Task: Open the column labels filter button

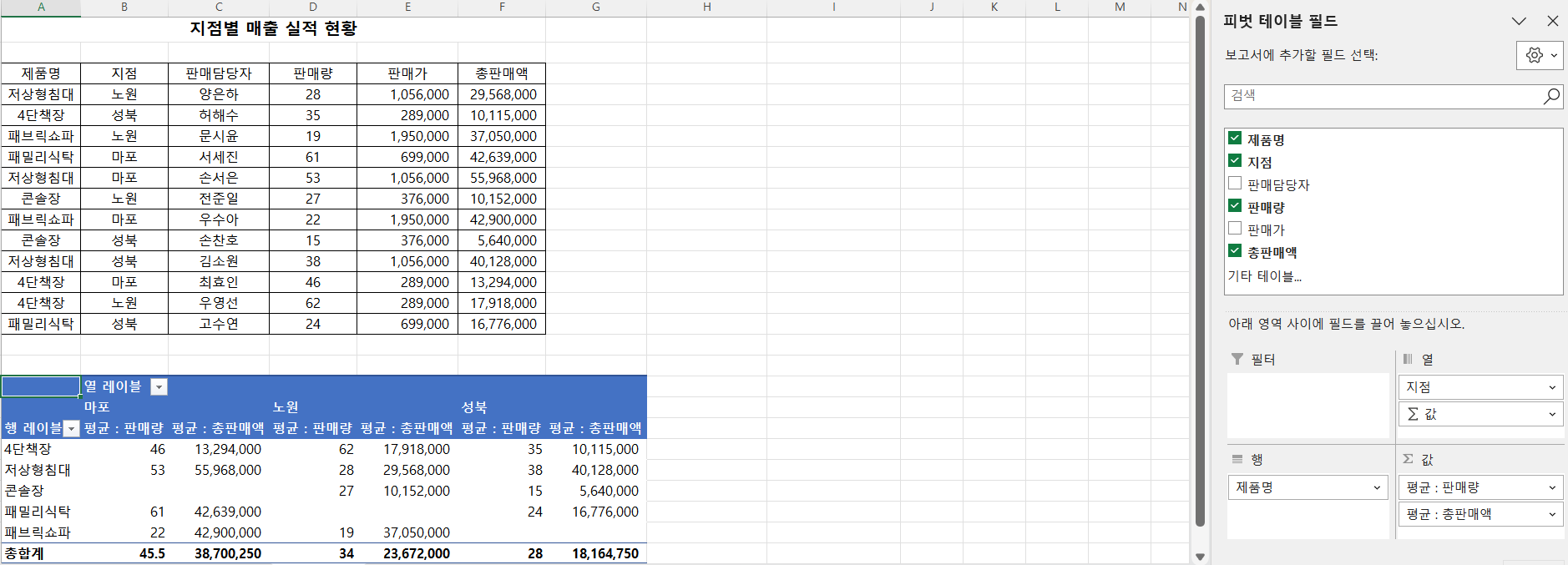Action: click(159, 387)
